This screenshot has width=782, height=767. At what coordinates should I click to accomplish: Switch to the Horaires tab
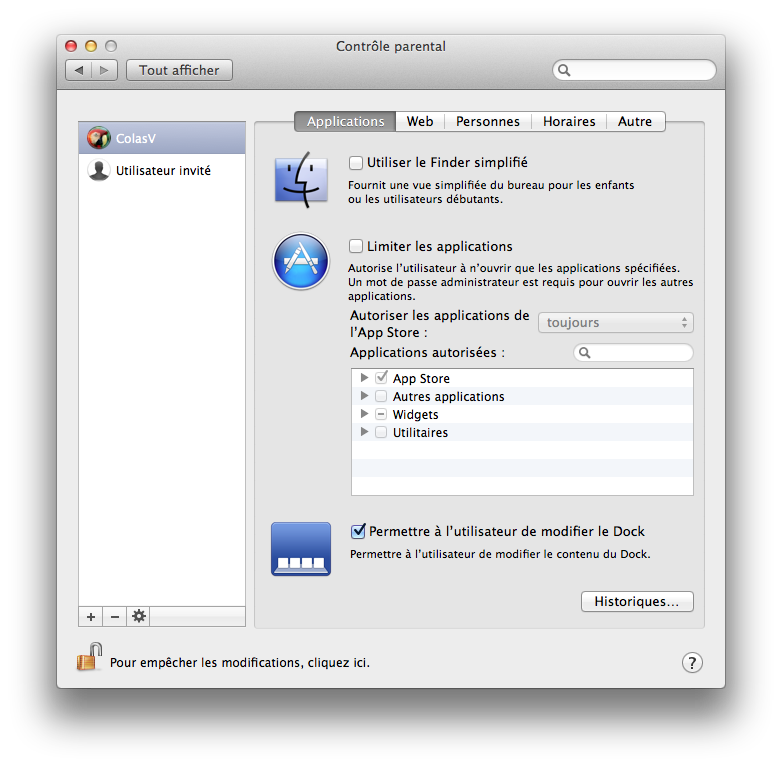[x=568, y=121]
